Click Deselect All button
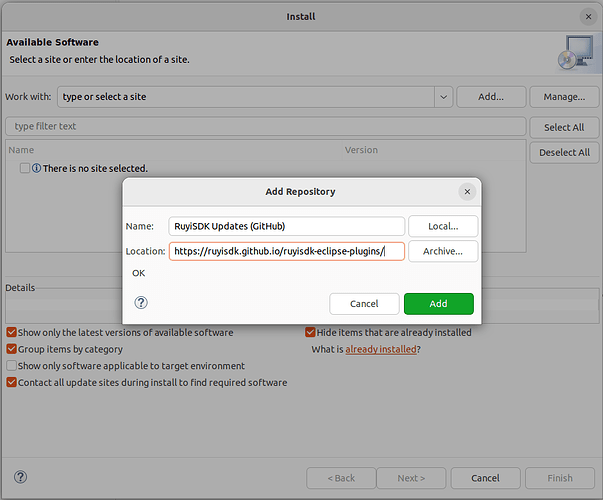This screenshot has width=603, height=500. [564, 153]
